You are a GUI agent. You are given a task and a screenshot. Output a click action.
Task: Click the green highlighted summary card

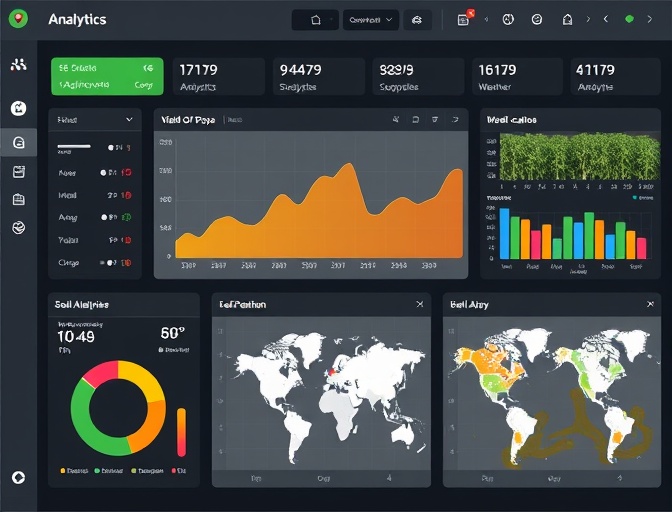pos(107,76)
